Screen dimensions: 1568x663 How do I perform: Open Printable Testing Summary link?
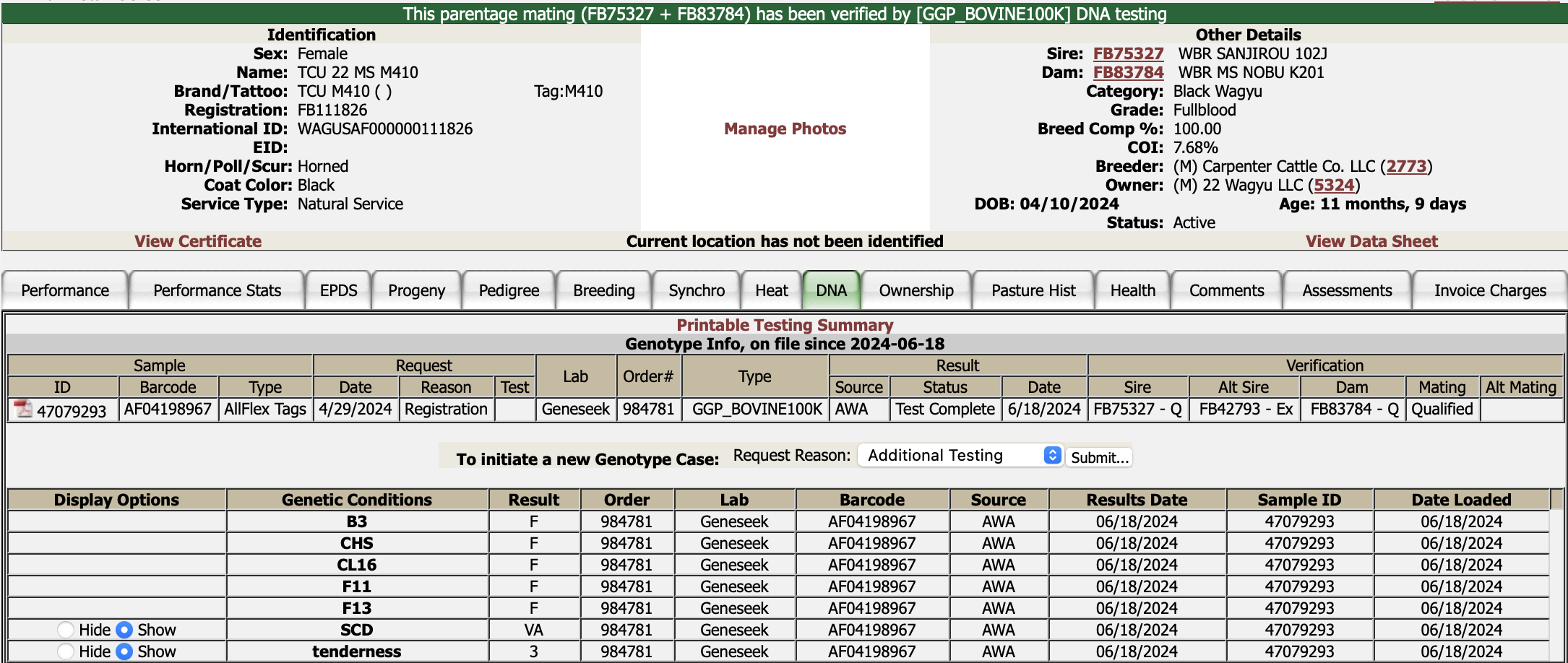click(785, 325)
